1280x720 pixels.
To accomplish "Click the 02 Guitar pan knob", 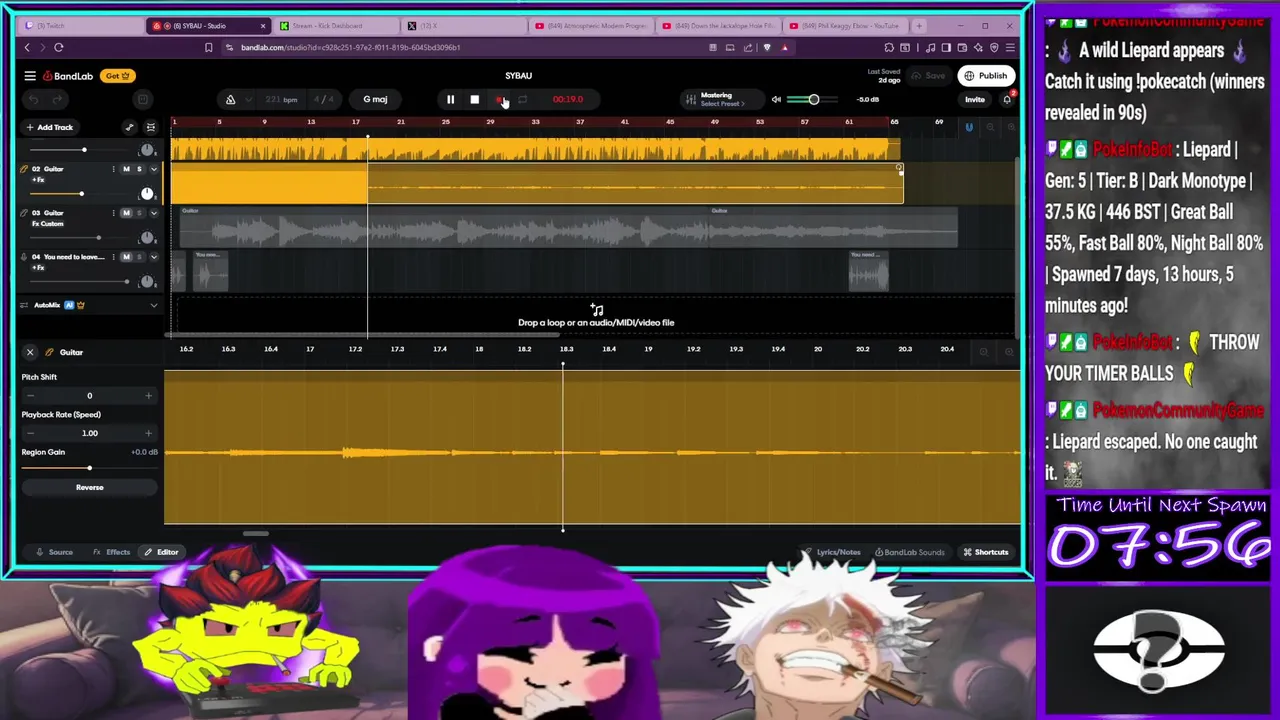I will point(147,193).
